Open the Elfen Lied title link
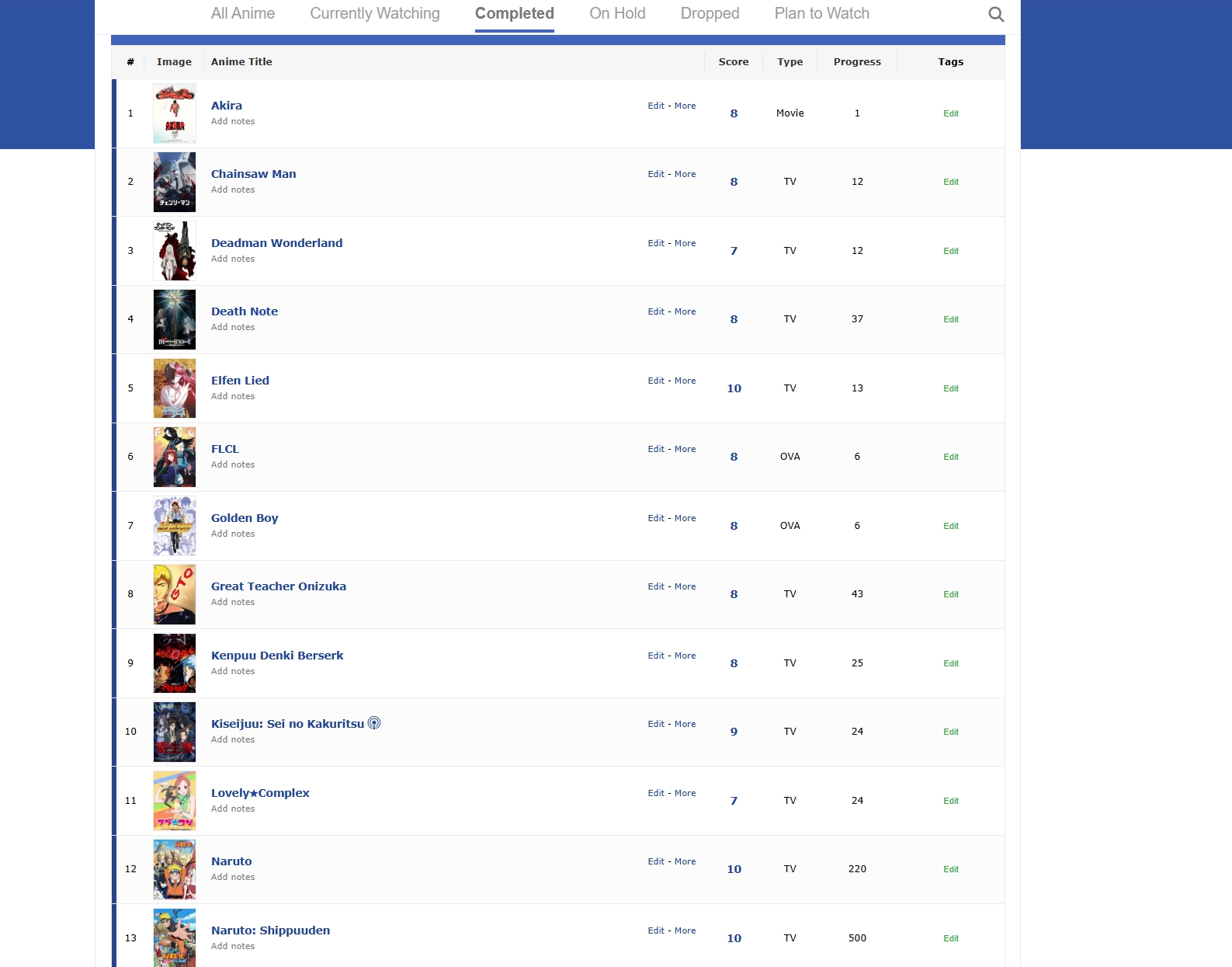 241,381
